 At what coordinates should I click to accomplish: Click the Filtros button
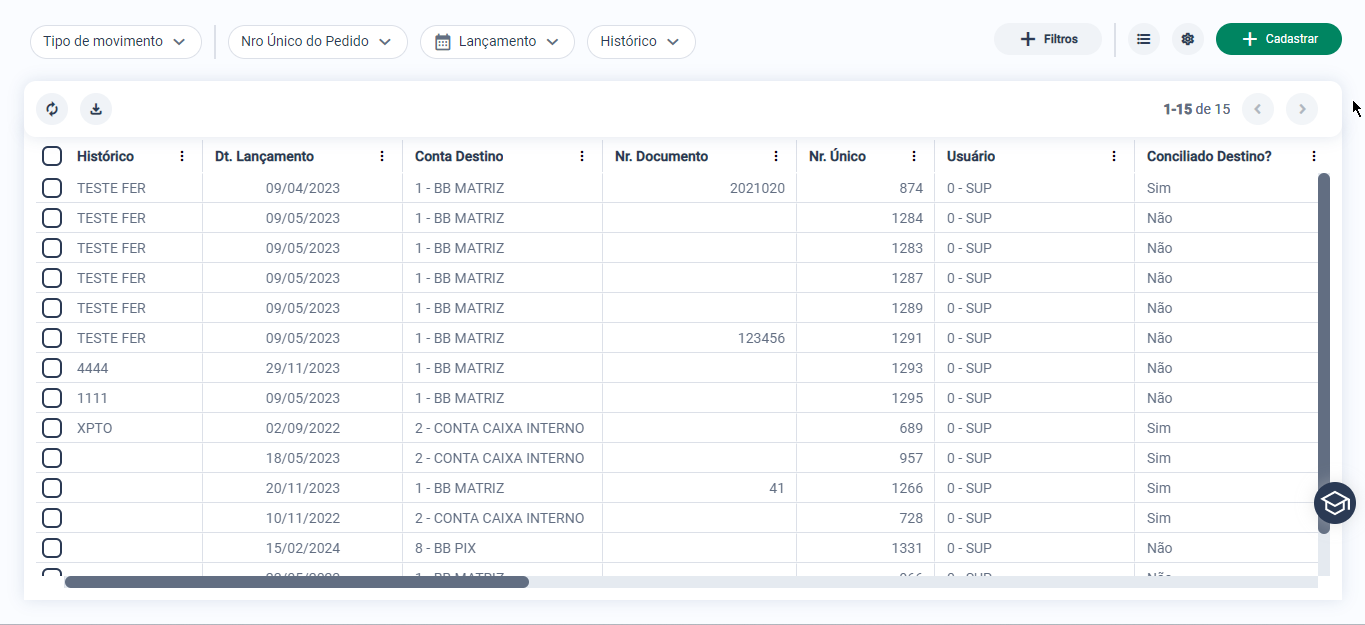pyautogui.click(x=1047, y=39)
